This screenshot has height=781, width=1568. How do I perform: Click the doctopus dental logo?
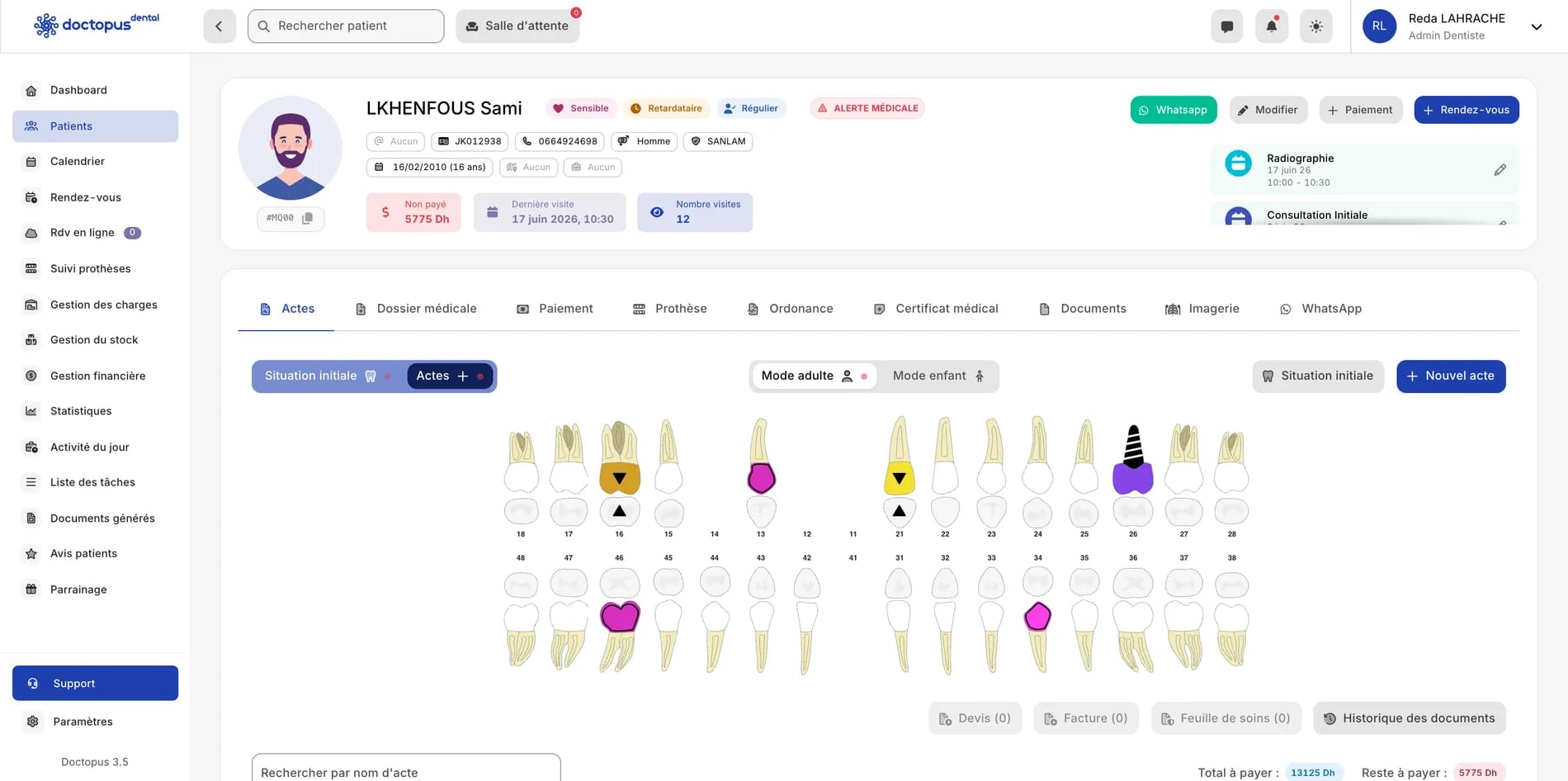tap(97, 25)
